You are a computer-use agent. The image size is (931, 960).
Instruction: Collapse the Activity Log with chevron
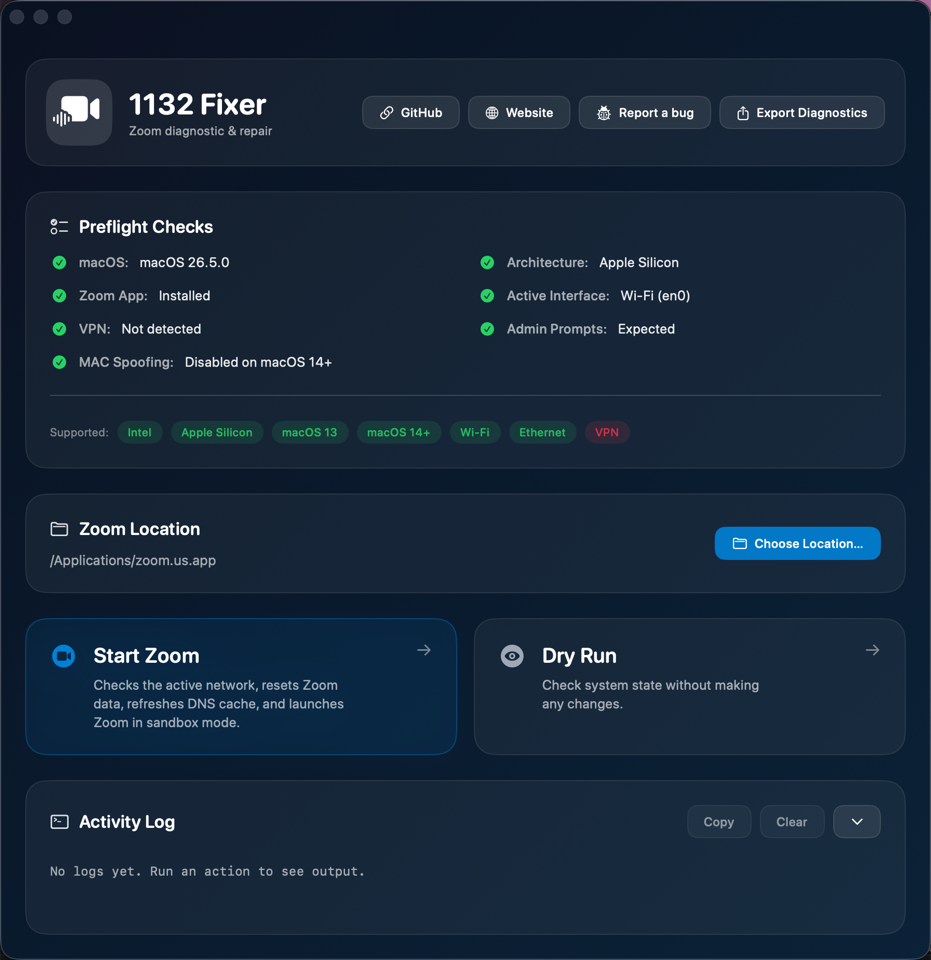(857, 822)
